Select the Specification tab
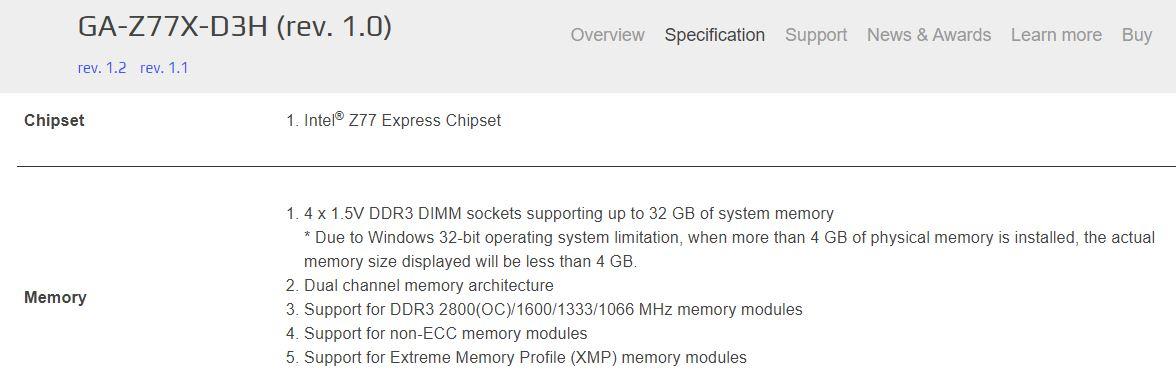1176x377 pixels. (x=715, y=35)
